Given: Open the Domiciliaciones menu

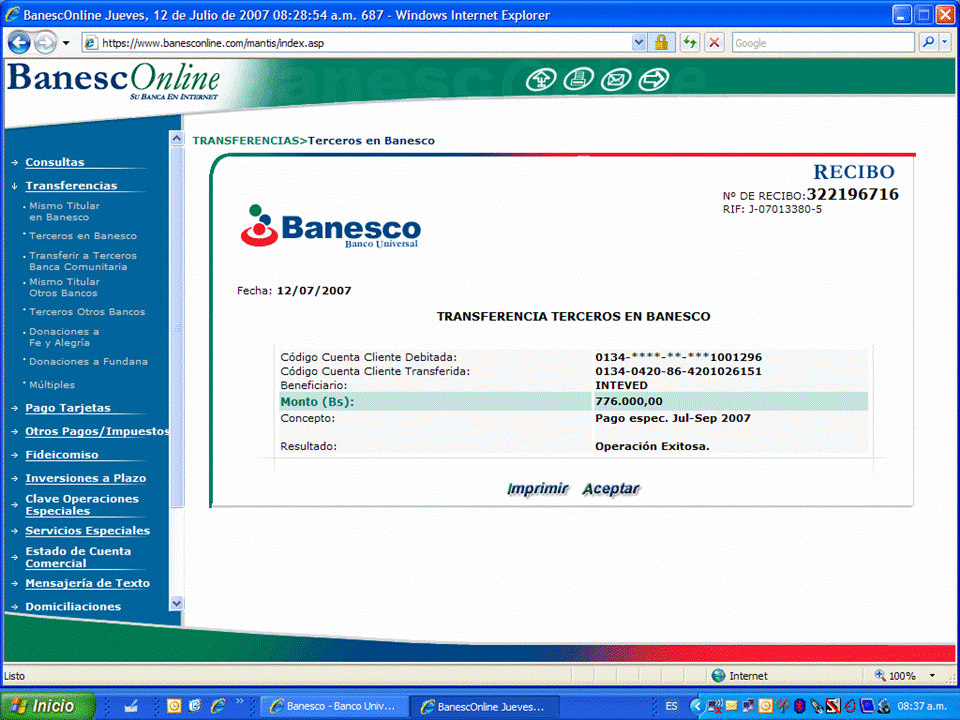Looking at the screenshot, I should click(x=73, y=607).
